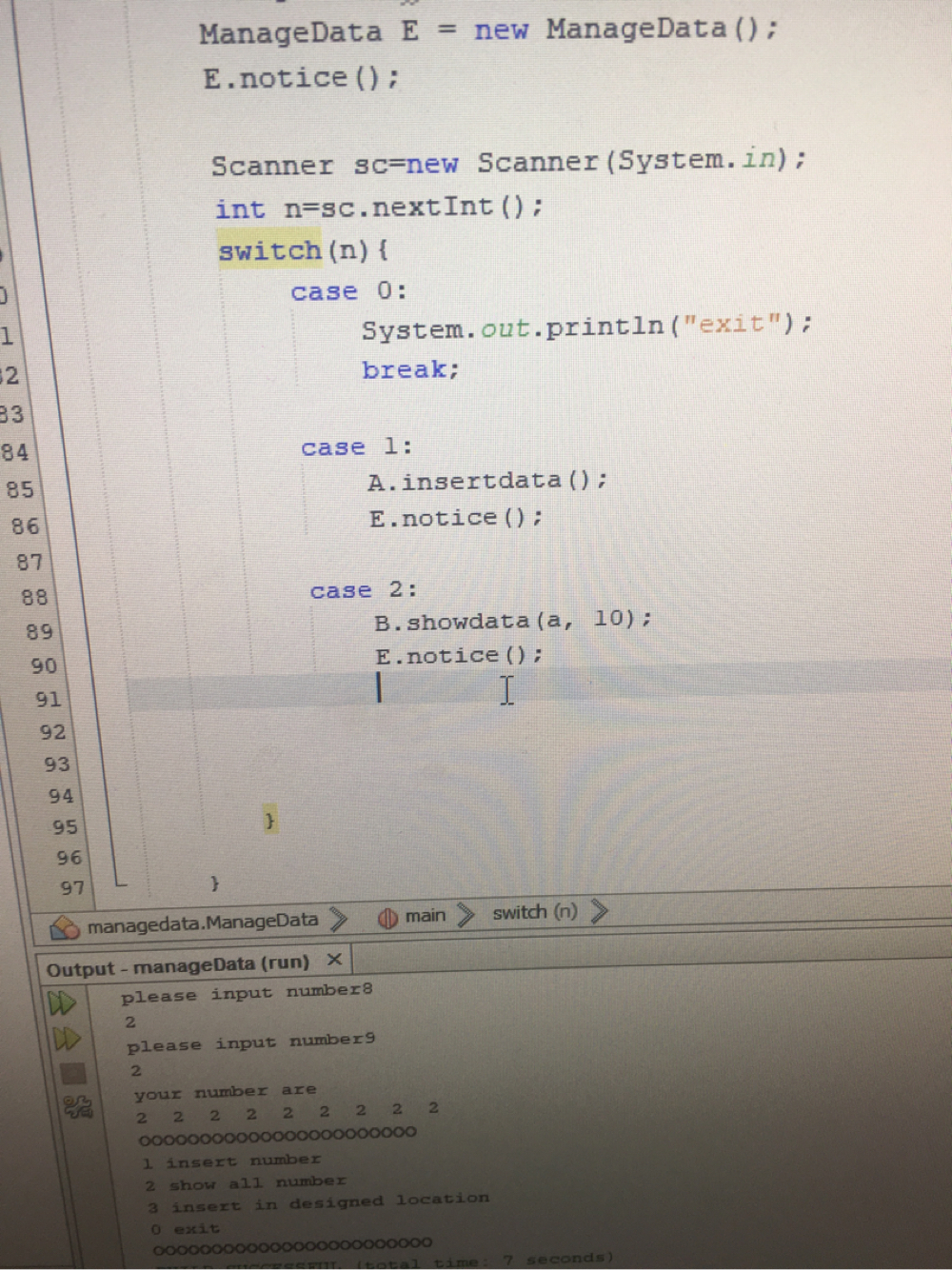The image size is (952, 1270).
Task: Click the red main method icon
Action: (x=387, y=919)
